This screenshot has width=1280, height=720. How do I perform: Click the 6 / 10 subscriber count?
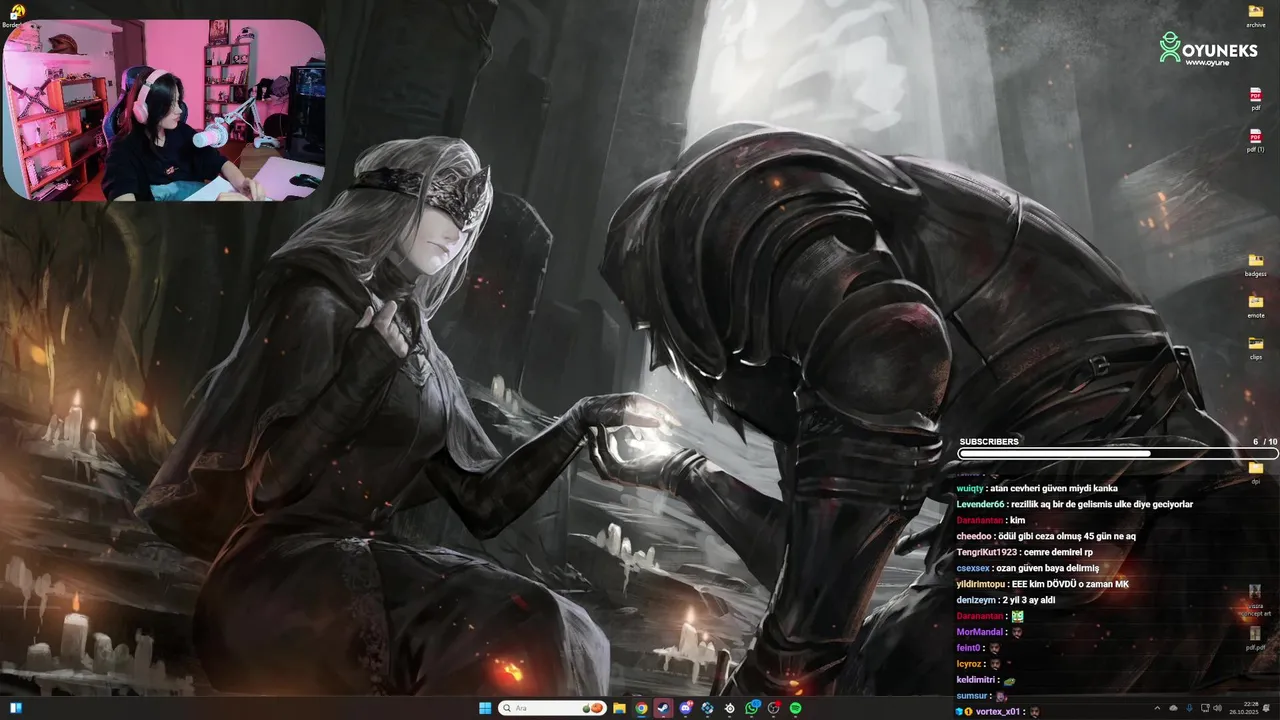pos(1265,441)
